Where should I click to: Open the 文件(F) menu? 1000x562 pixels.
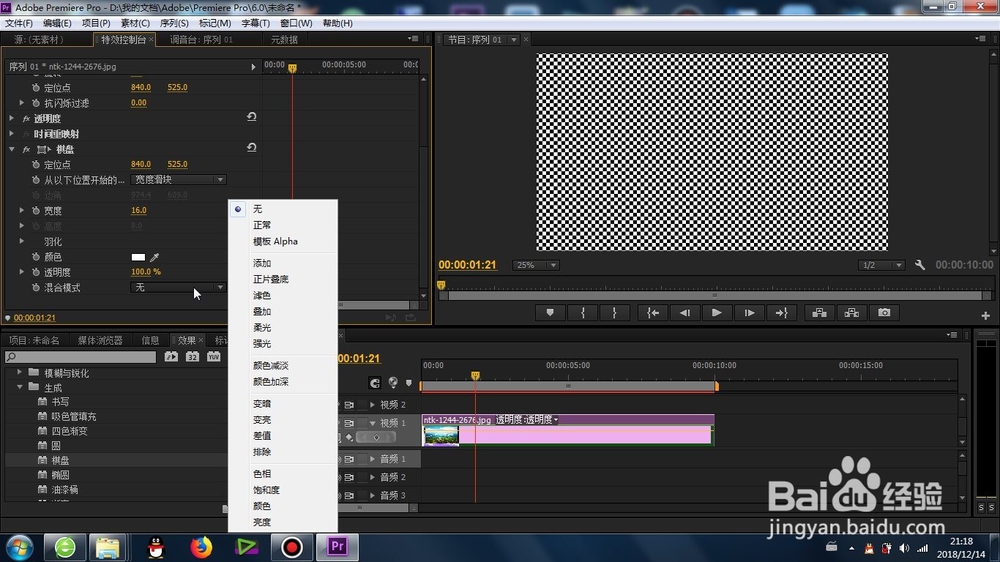click(18, 23)
